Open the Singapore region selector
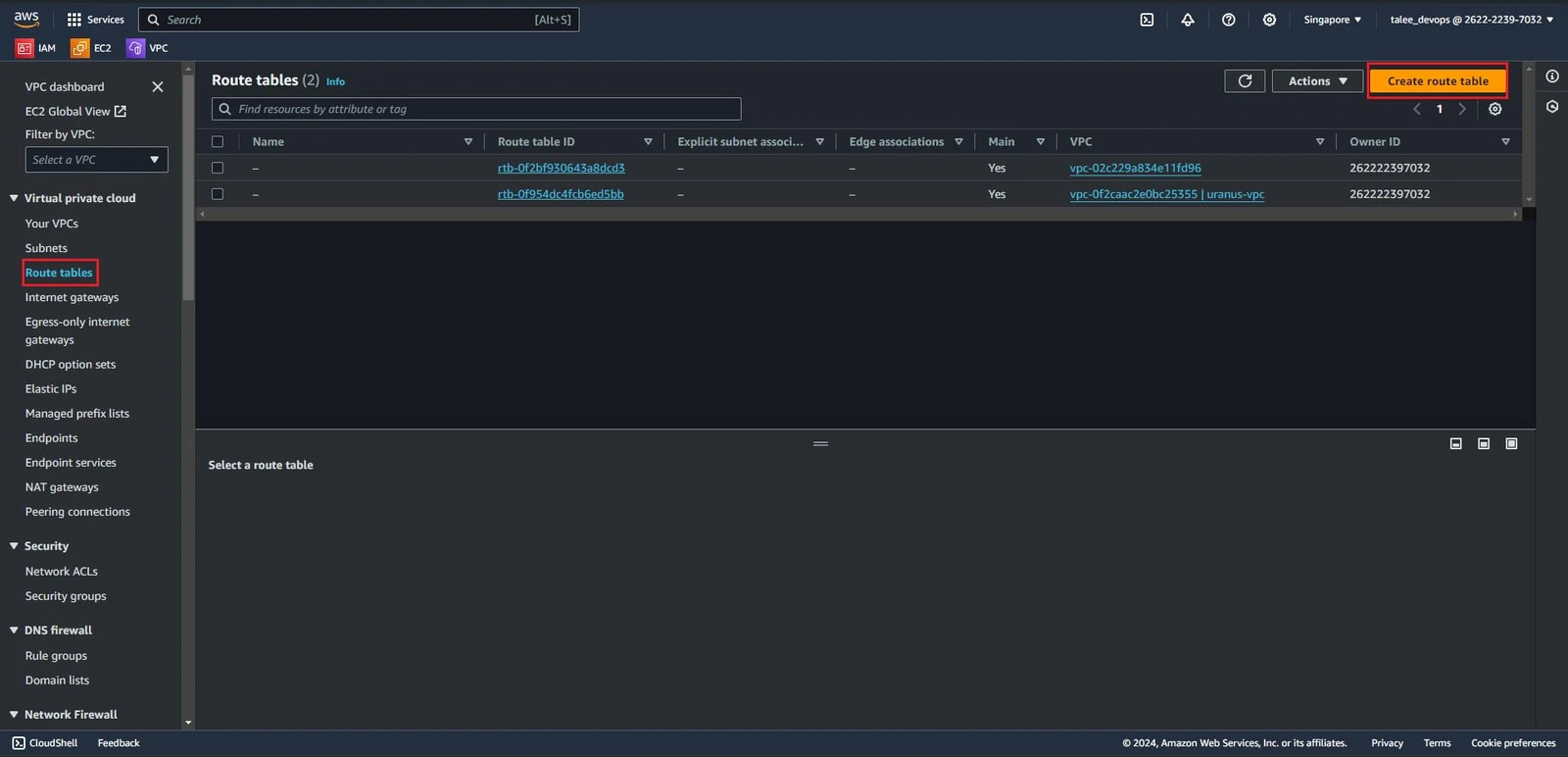1568x757 pixels. tap(1332, 20)
